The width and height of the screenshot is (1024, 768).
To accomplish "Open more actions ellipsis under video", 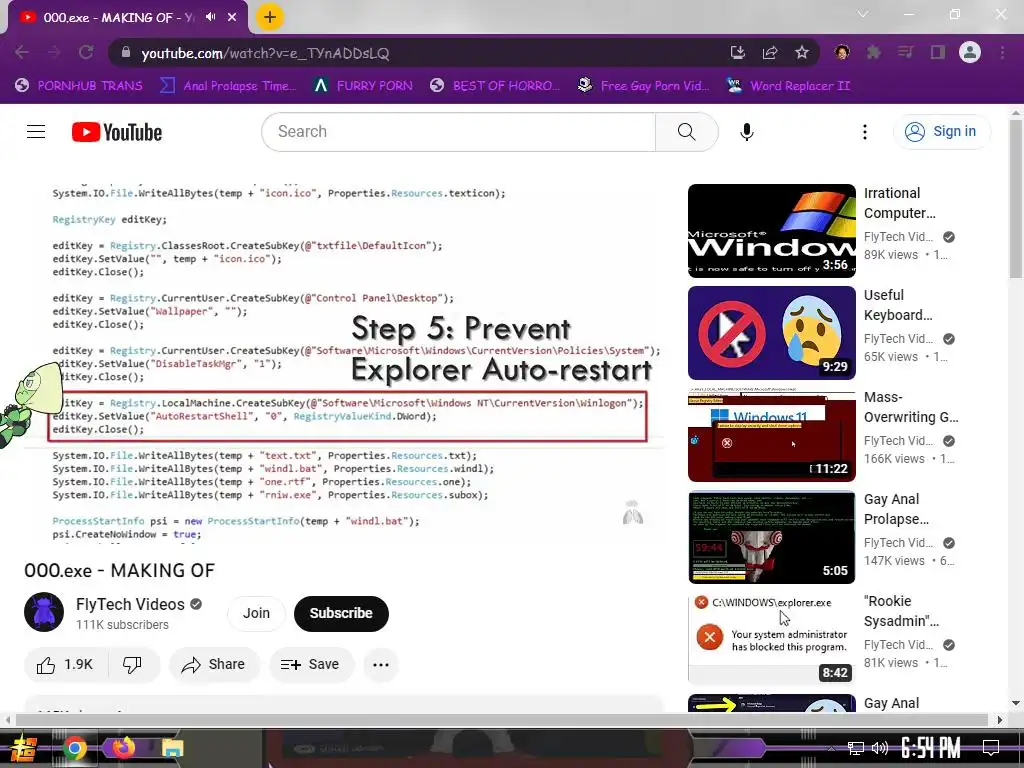I will (x=381, y=665).
